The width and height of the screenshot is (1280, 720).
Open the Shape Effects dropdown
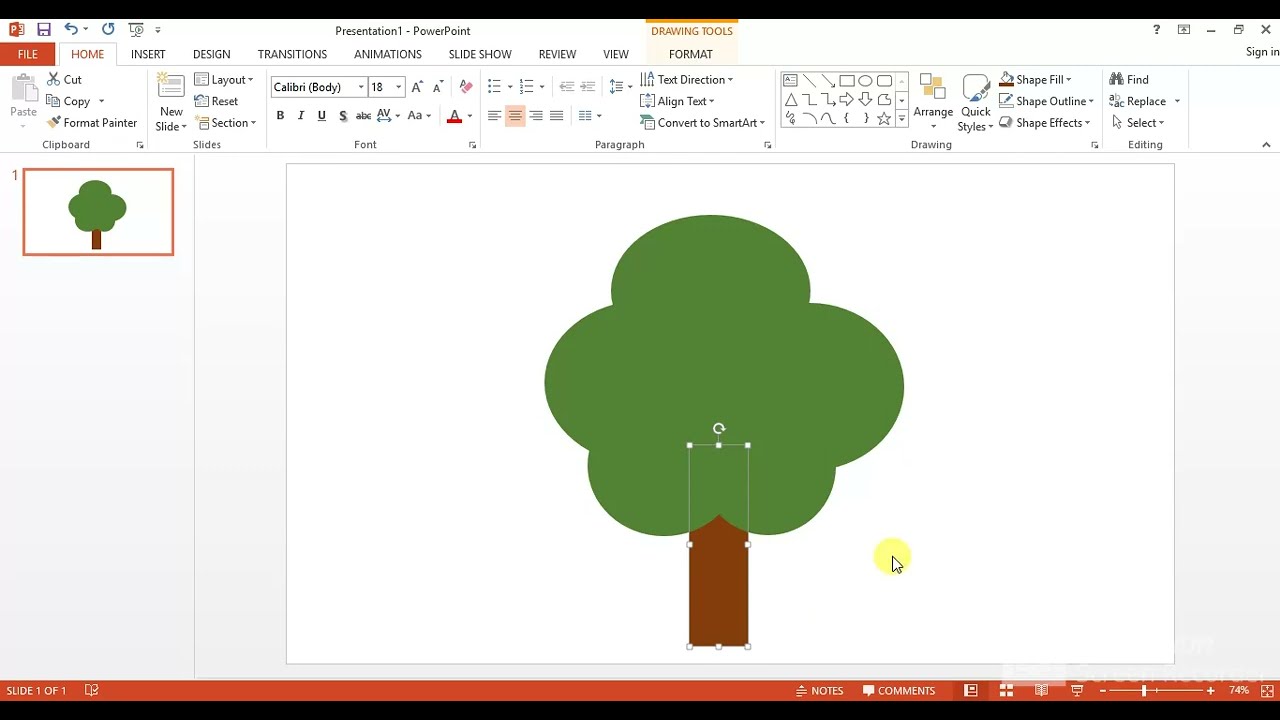click(1044, 123)
